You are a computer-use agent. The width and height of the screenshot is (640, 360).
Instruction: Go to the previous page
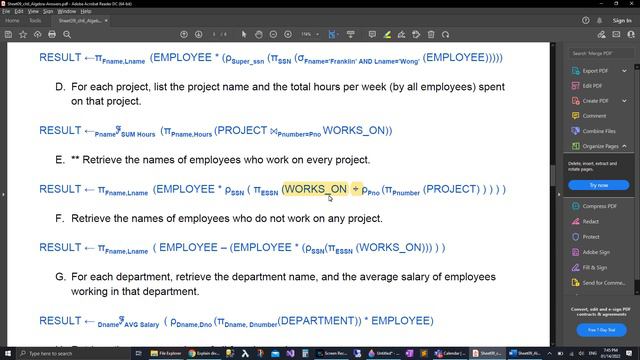point(184,35)
